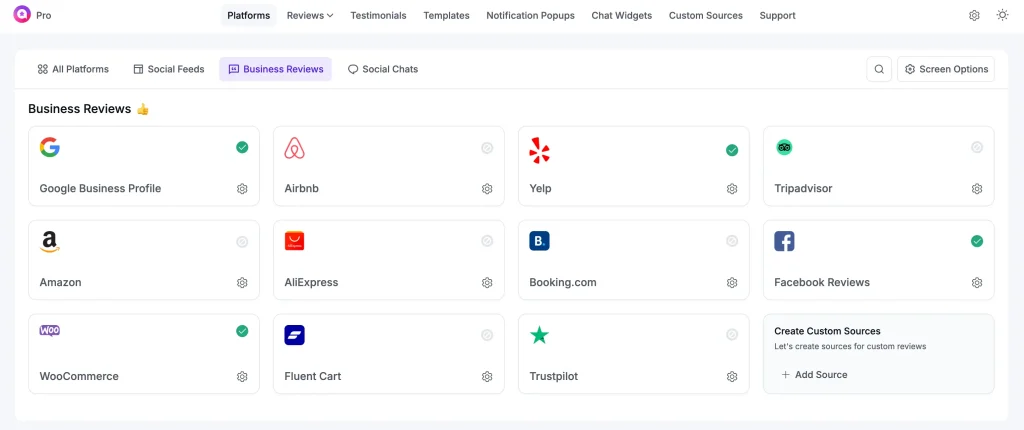Open Trustpilot settings gear

732,376
